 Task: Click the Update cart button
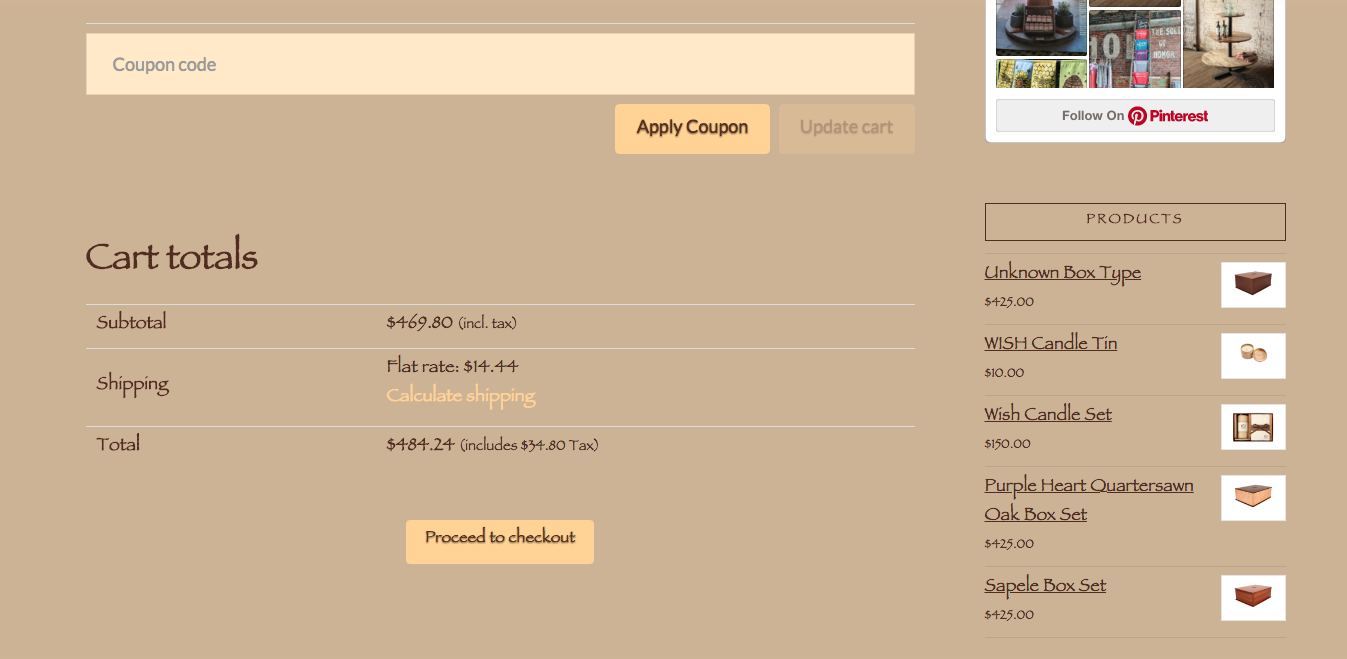click(x=846, y=128)
